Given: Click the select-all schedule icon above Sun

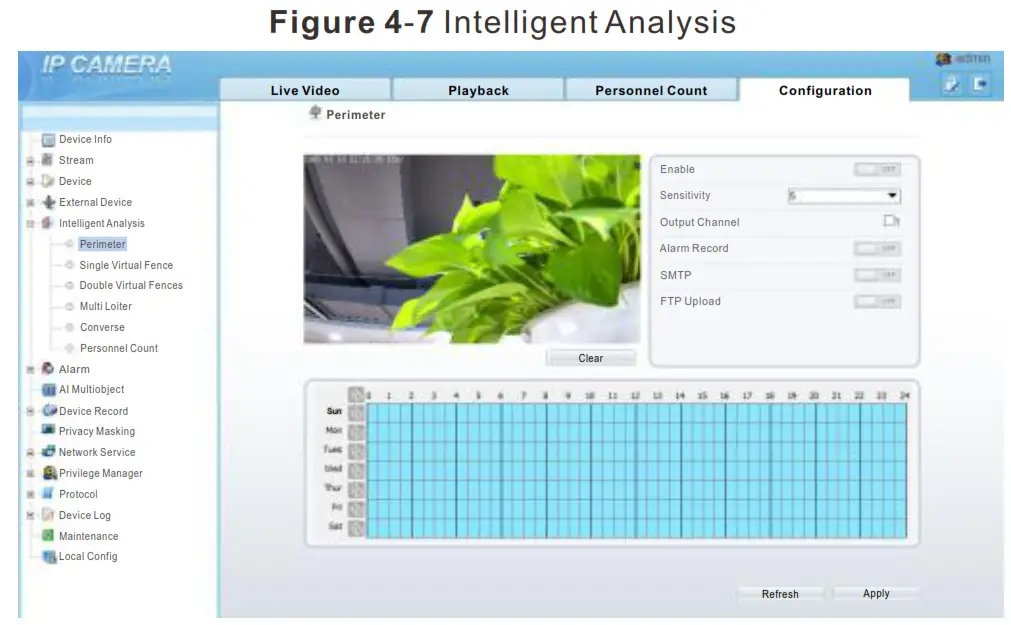Looking at the screenshot, I should (356, 394).
